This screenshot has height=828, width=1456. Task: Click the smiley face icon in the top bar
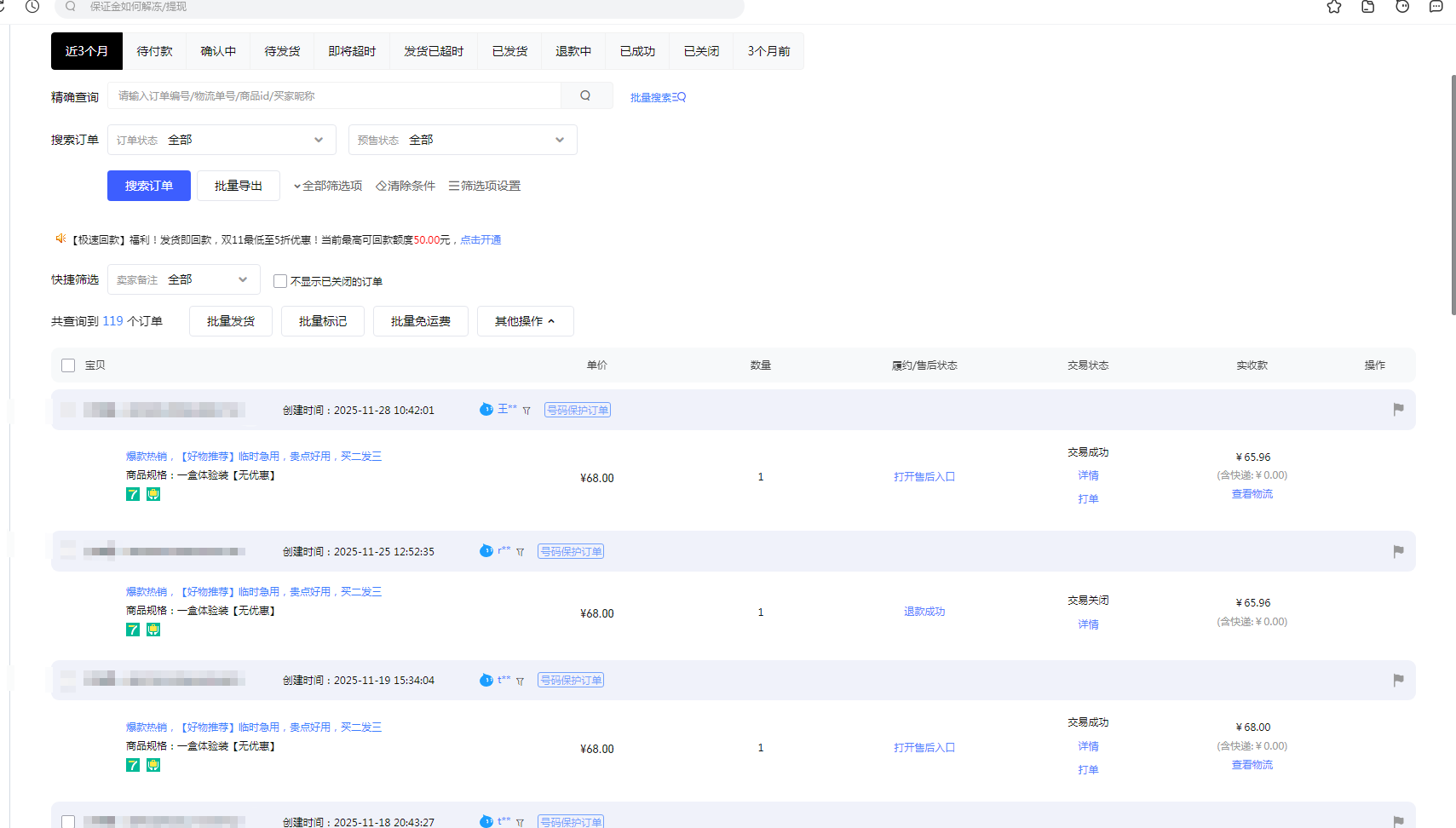pyautogui.click(x=1402, y=7)
